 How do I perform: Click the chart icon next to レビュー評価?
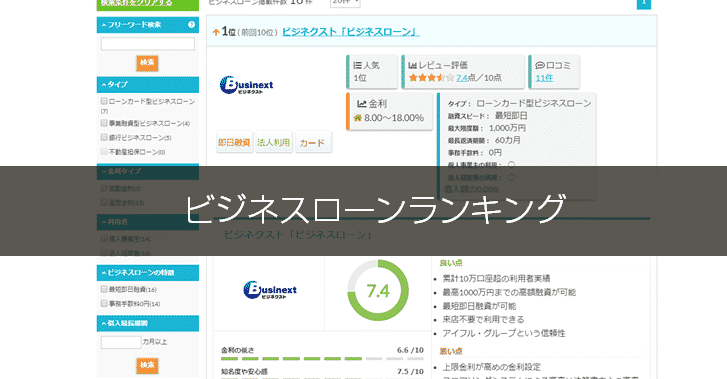413,65
